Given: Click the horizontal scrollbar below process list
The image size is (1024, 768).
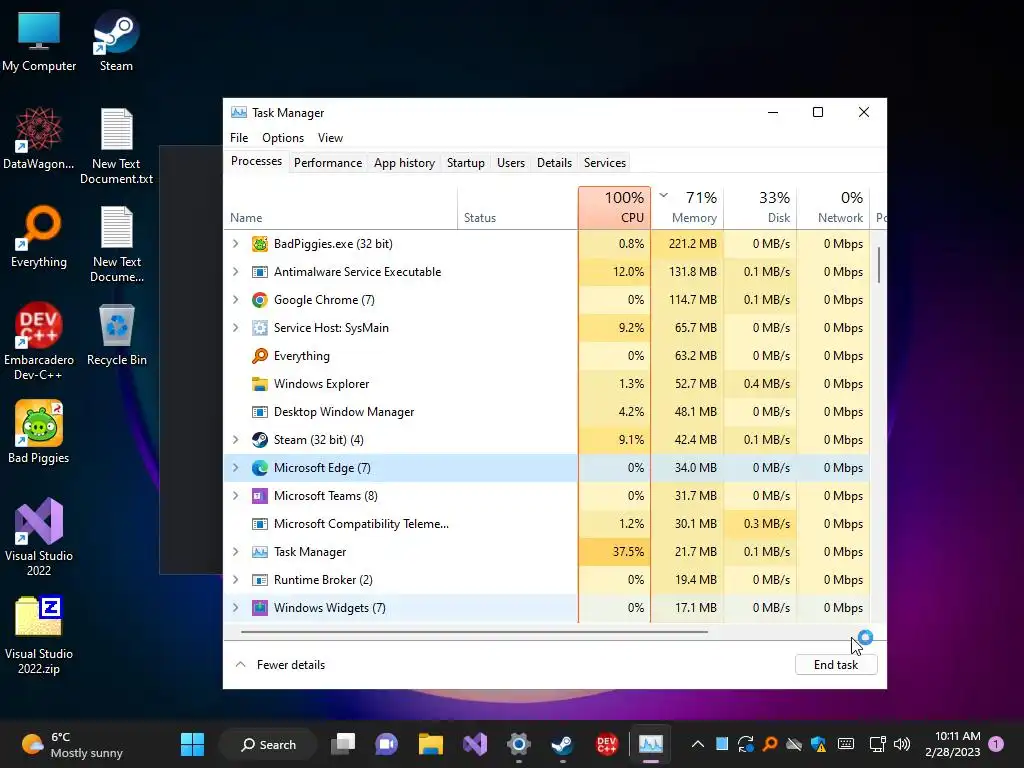Looking at the screenshot, I should (x=474, y=632).
